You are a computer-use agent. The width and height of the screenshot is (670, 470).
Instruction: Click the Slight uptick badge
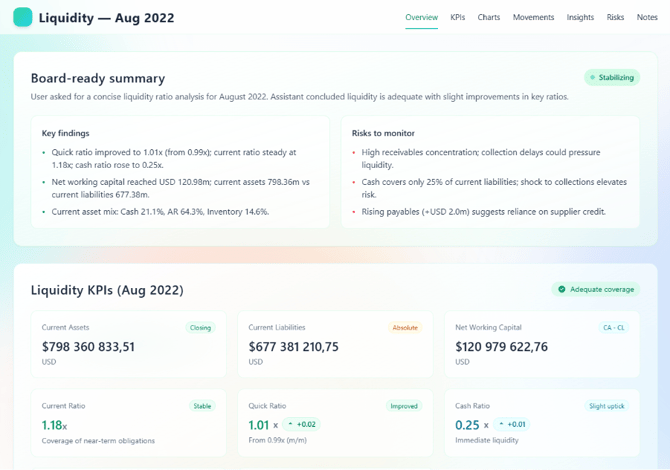pyautogui.click(x=608, y=406)
